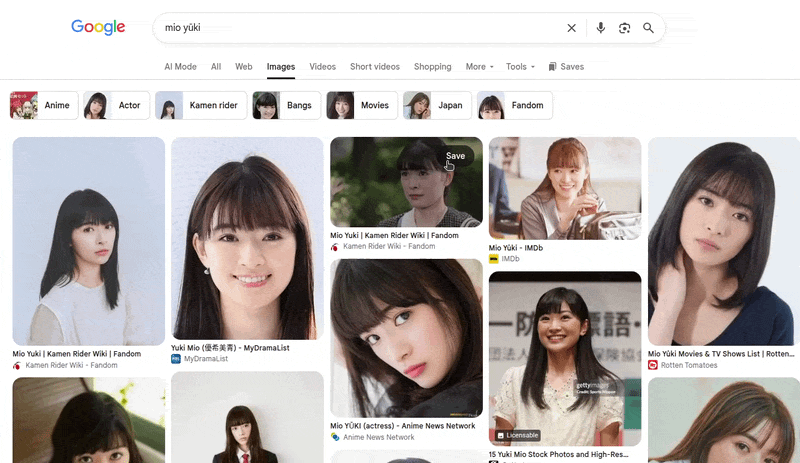This screenshot has height=463, width=800.
Task: Click the 'Anime News Network' source label
Action: click(x=379, y=437)
